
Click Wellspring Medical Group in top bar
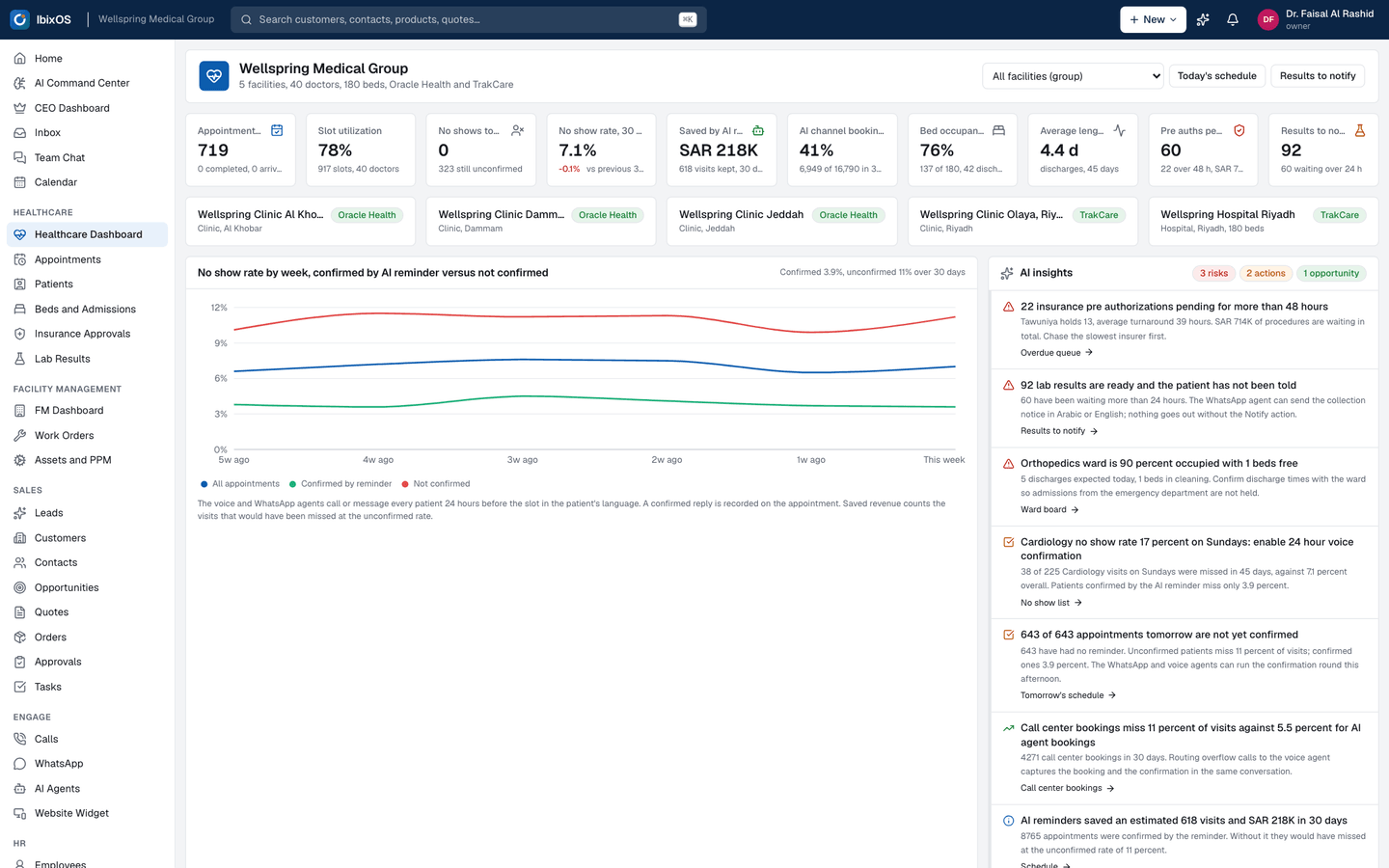tap(156, 19)
